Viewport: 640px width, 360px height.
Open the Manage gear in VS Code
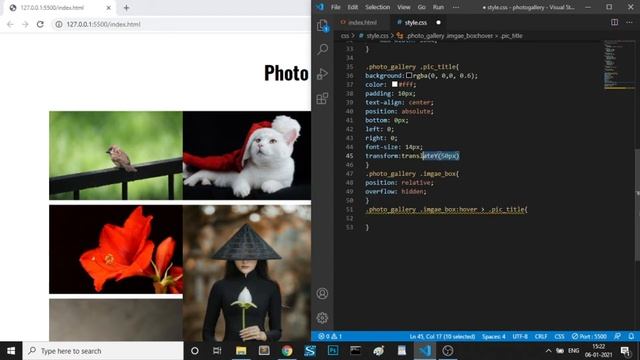pos(322,318)
